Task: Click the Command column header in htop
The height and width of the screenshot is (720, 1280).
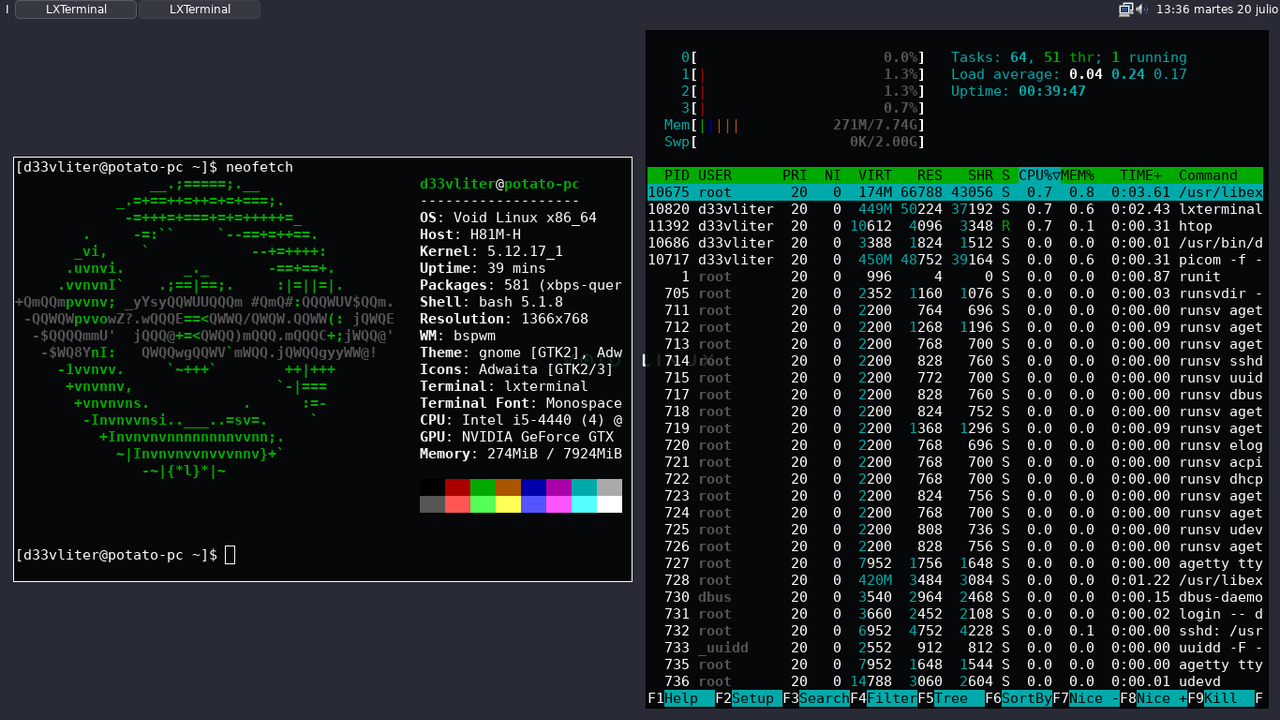Action: (x=1208, y=175)
